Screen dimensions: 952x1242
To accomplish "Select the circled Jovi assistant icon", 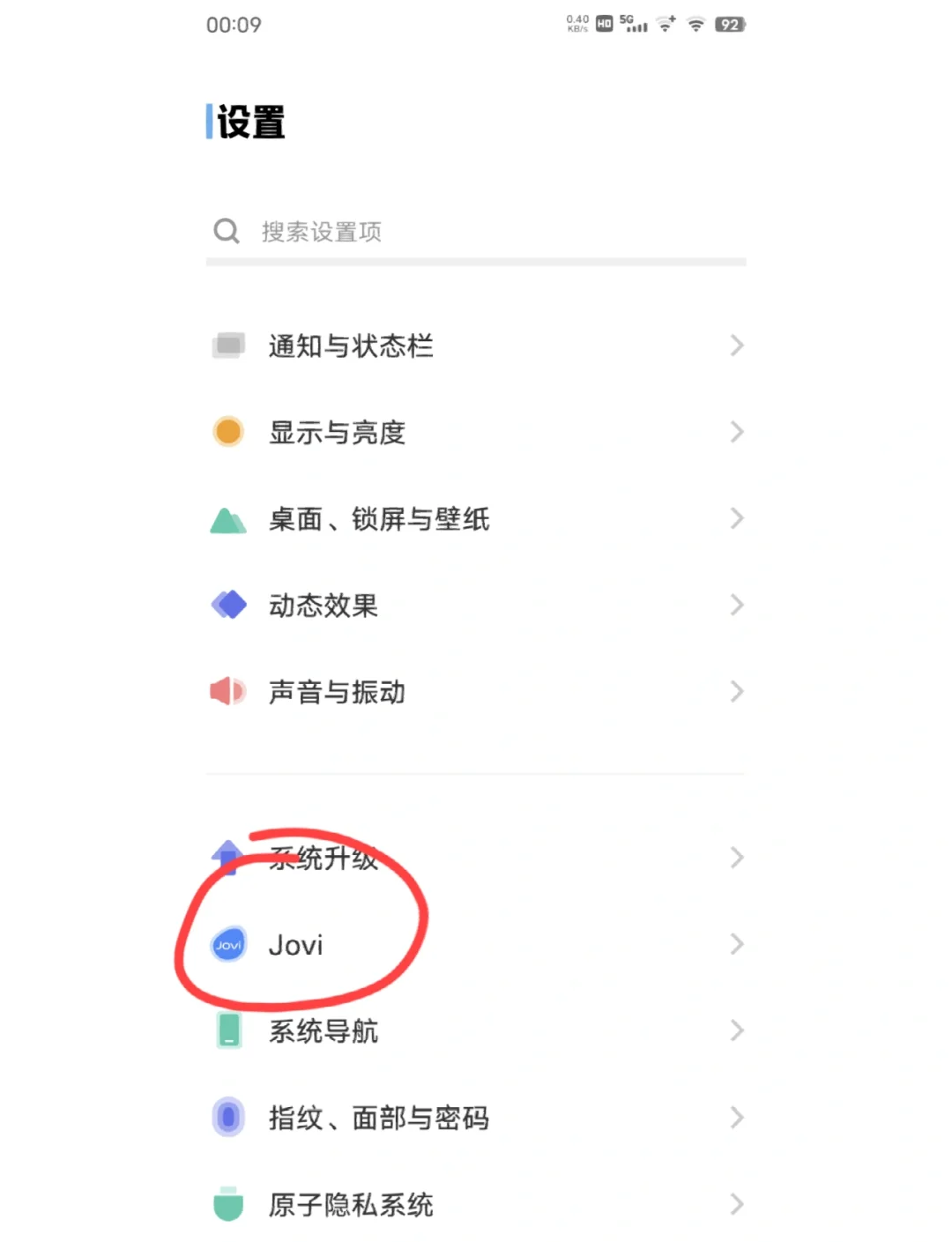I will click(x=227, y=944).
